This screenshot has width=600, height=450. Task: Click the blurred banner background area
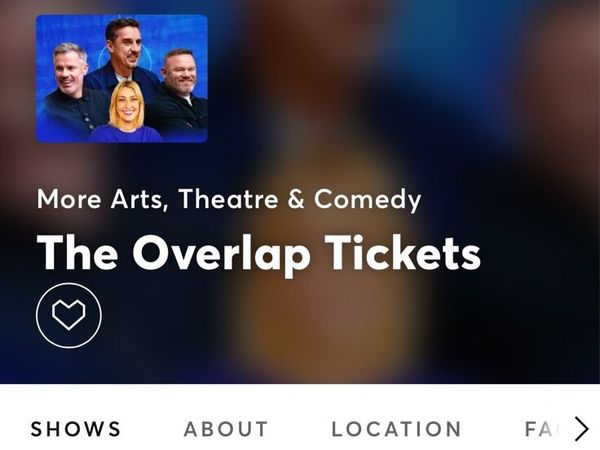(402, 115)
